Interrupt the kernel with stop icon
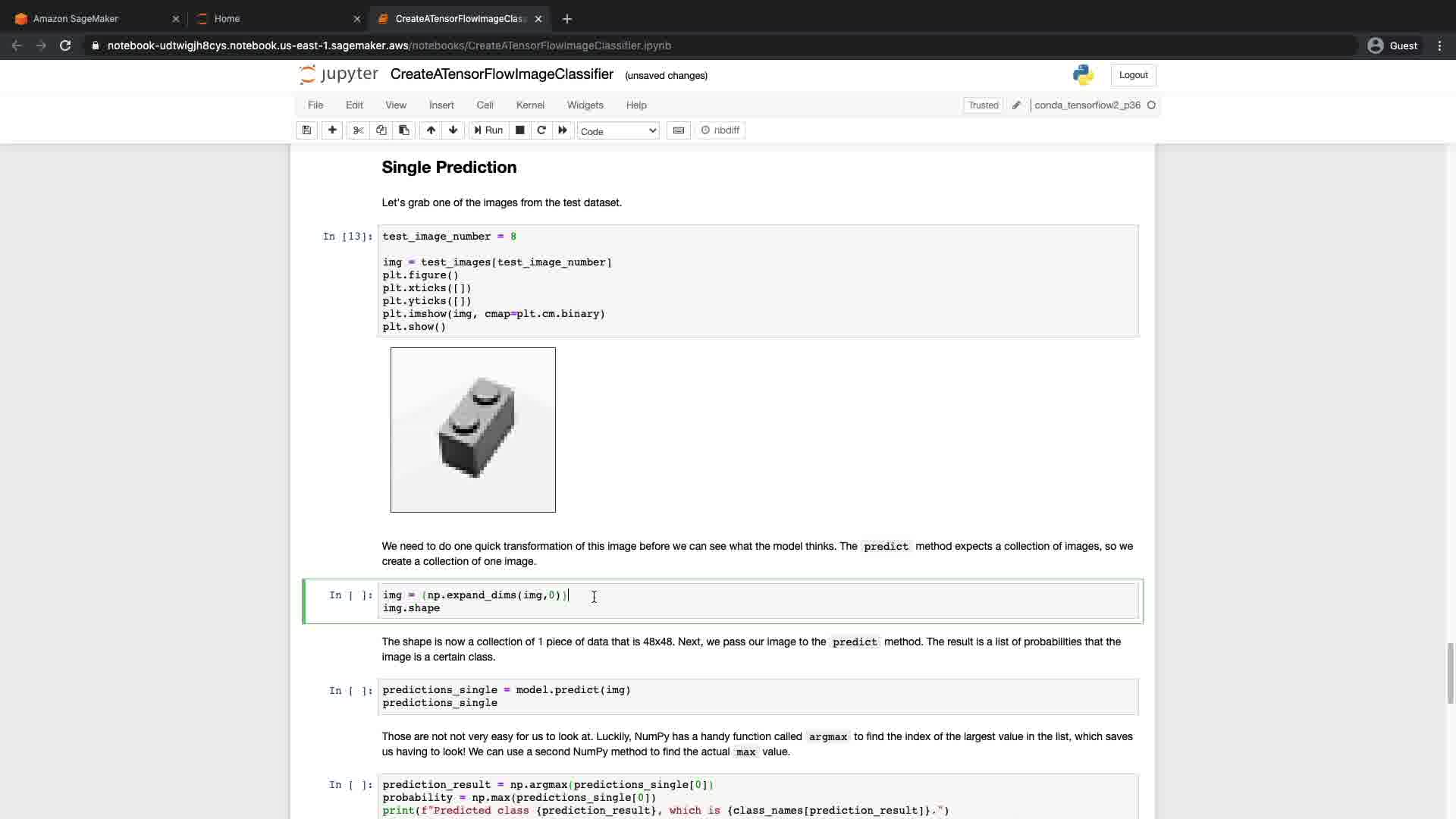 point(520,130)
